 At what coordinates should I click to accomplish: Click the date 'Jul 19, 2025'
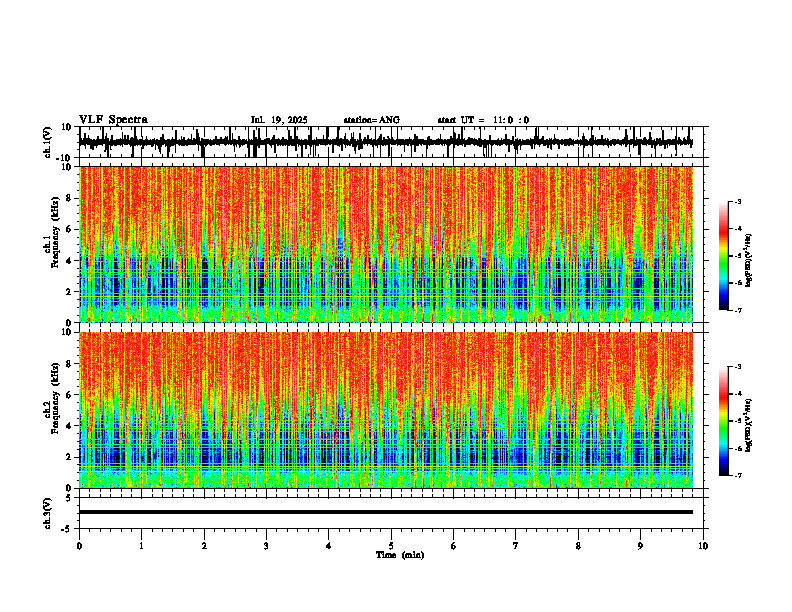[279, 120]
